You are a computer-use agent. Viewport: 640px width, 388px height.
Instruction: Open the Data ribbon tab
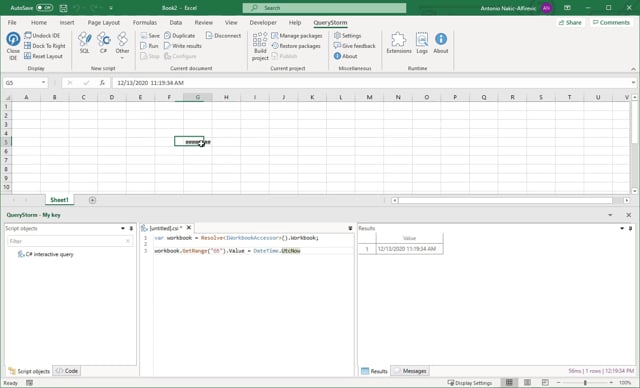pyautogui.click(x=176, y=22)
